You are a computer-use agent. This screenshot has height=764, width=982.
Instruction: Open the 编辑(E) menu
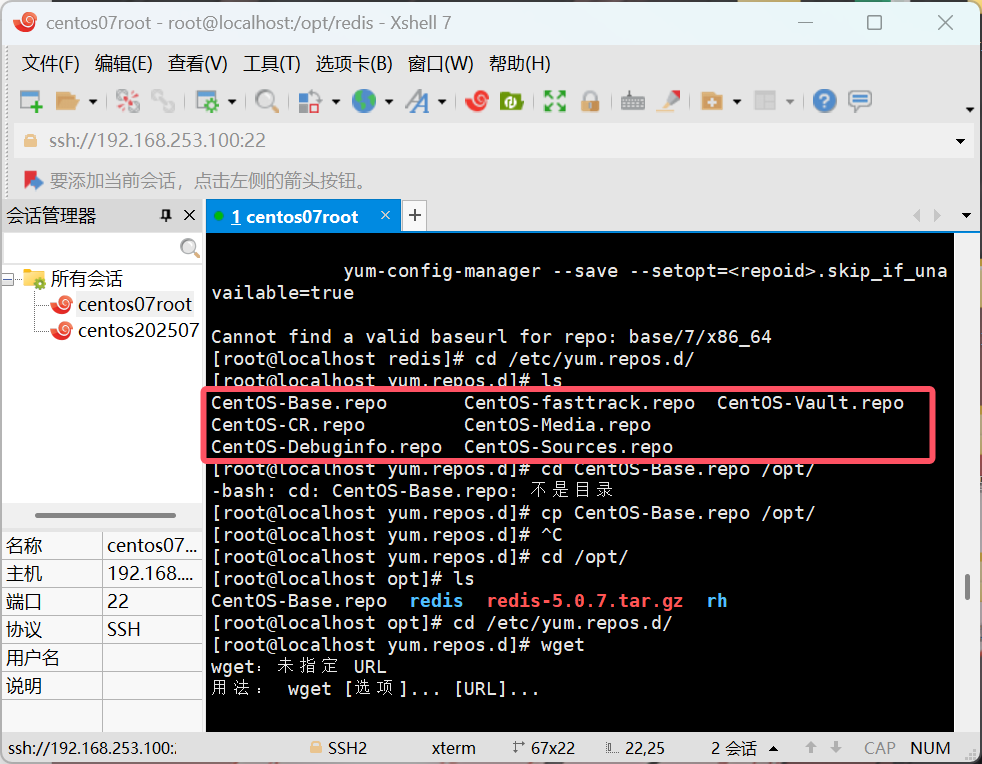coord(123,63)
